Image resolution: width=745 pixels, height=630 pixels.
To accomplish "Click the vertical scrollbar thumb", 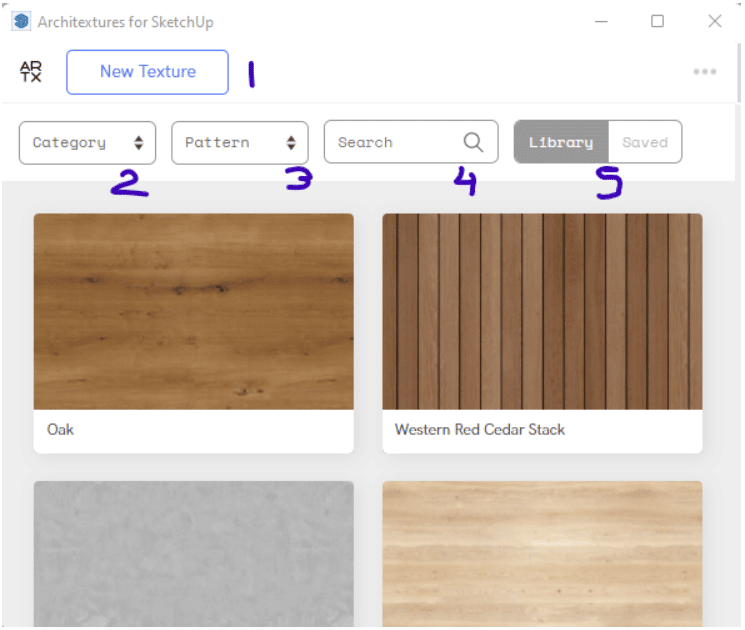I will (739, 72).
